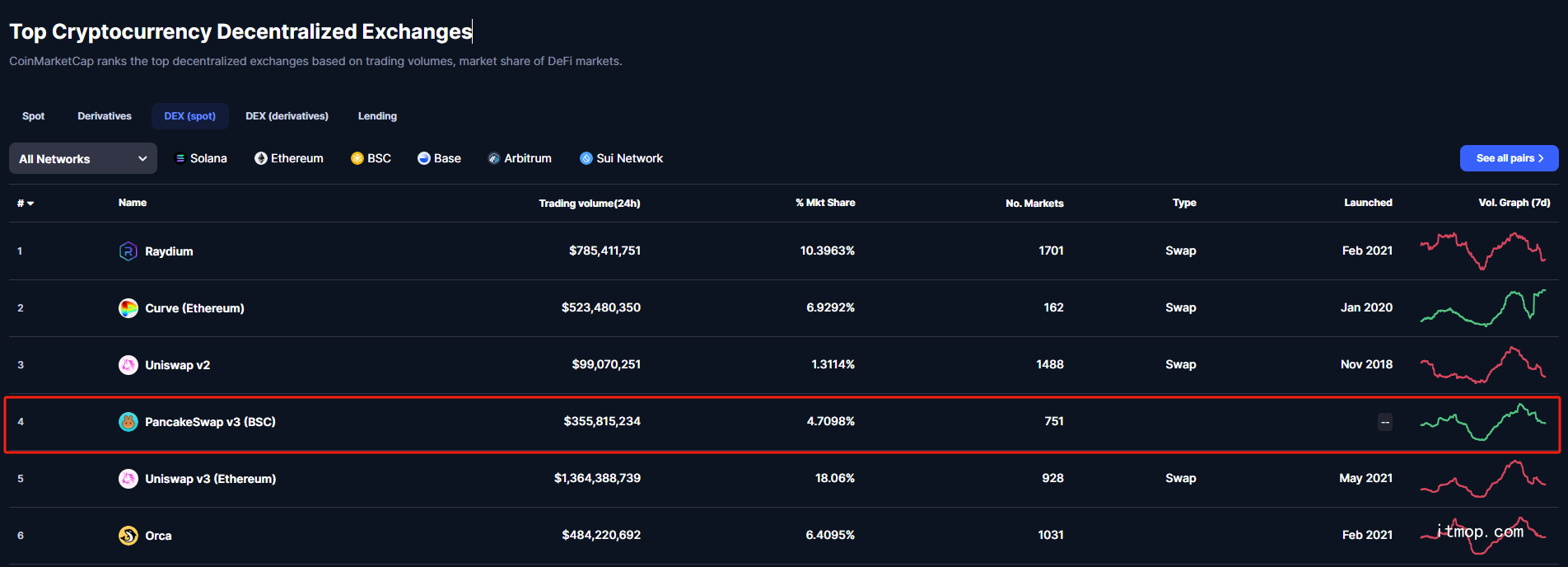Click the dash placeholder in PancakeSwap Launched cell
The height and width of the screenshot is (567, 1568).
click(x=1385, y=422)
